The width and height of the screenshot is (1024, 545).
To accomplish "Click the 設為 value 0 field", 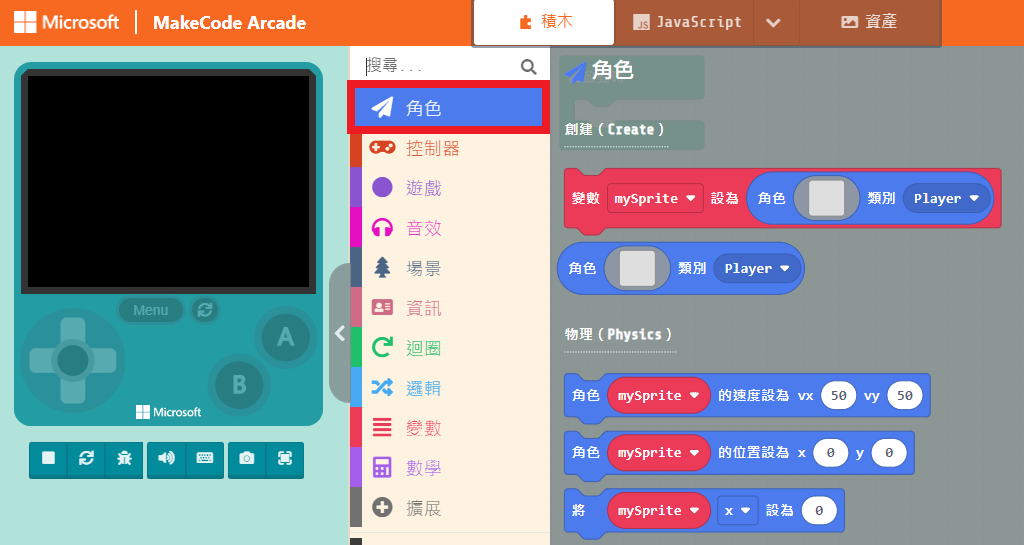I will (819, 510).
